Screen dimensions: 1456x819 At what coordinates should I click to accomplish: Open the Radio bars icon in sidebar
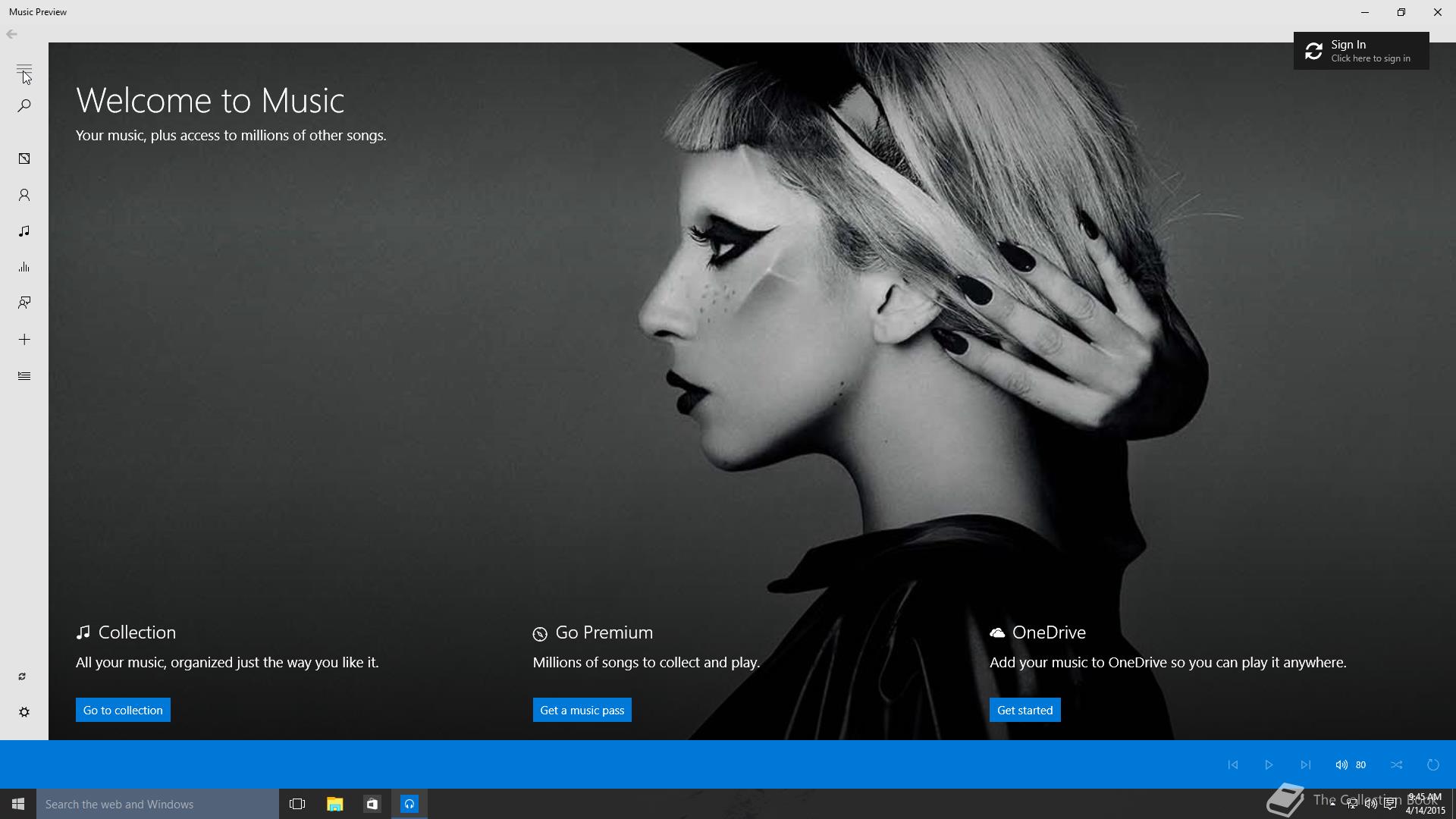point(24,267)
